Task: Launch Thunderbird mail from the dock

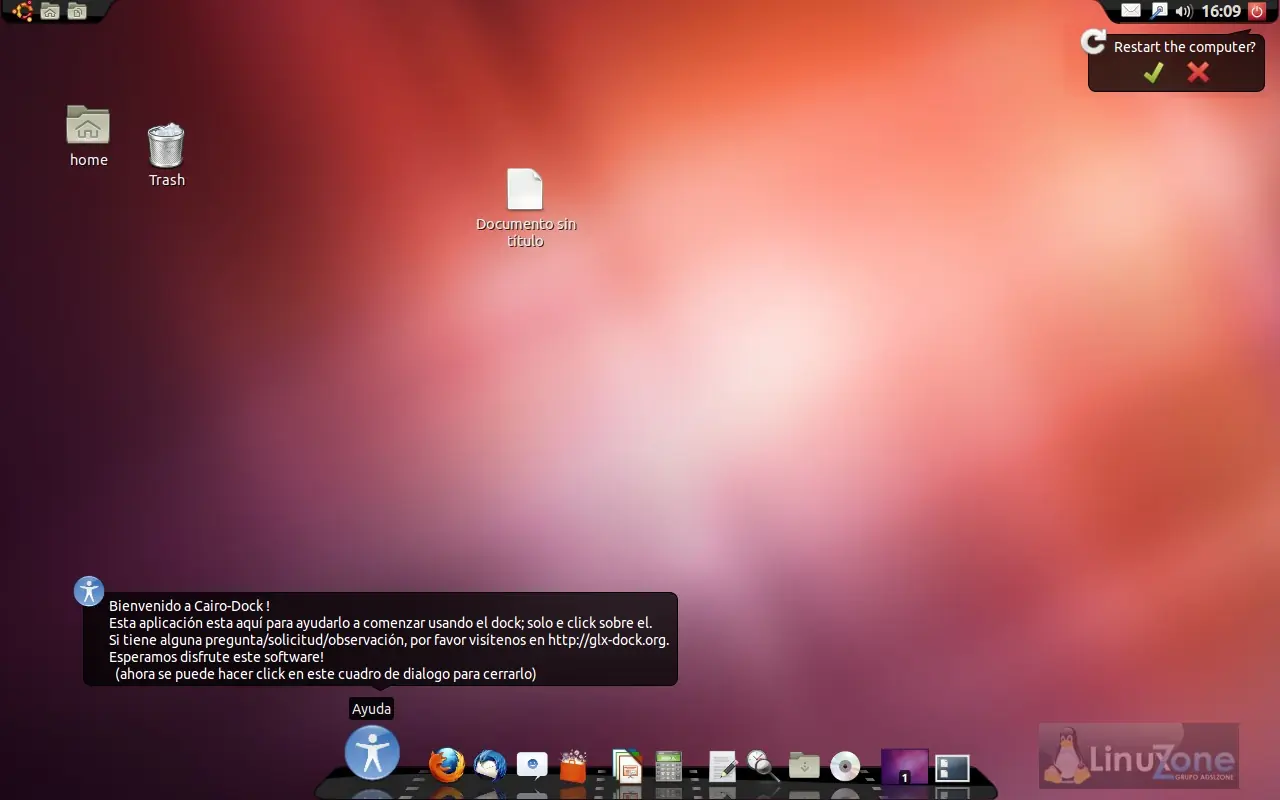Action: (490, 766)
